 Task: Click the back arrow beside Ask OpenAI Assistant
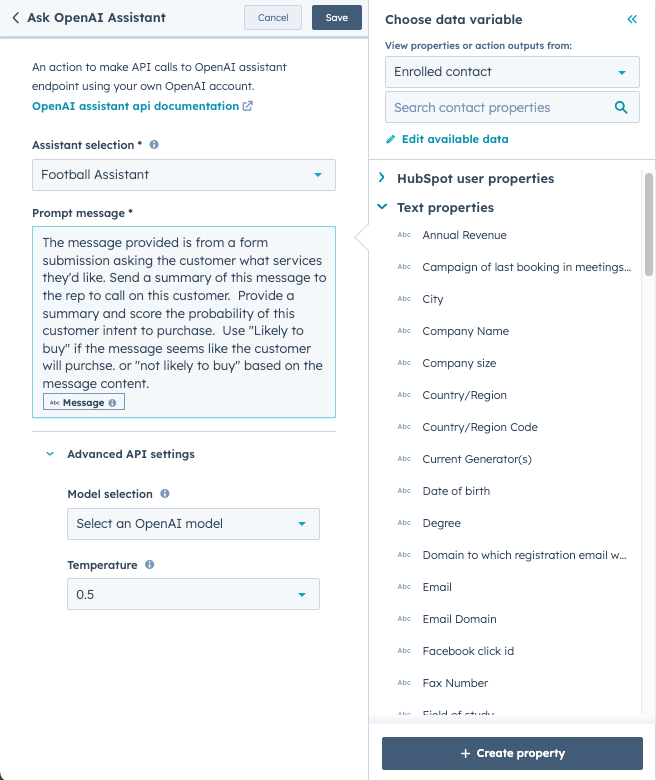pyautogui.click(x=16, y=18)
